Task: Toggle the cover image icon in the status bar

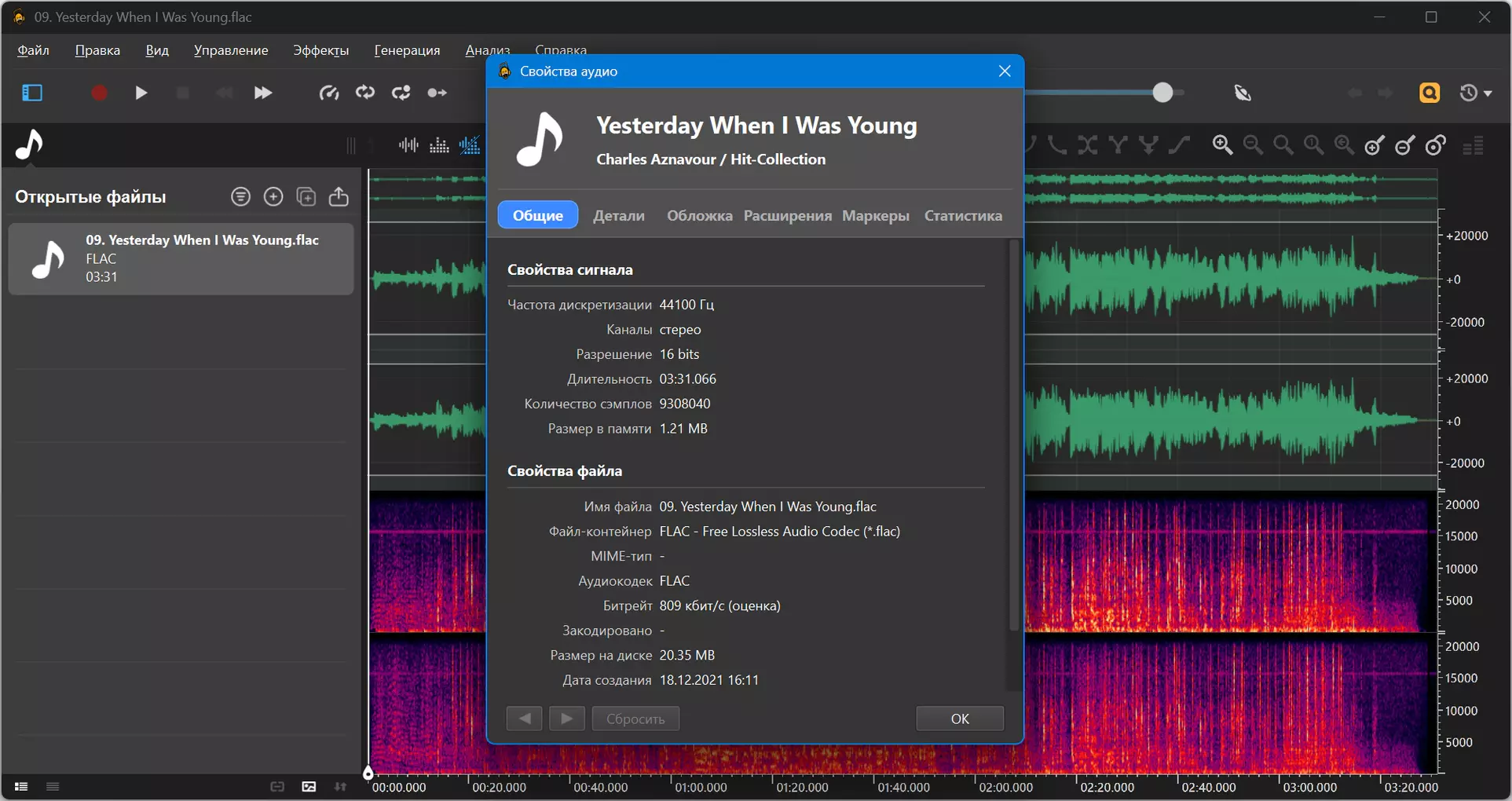Action: [x=309, y=787]
